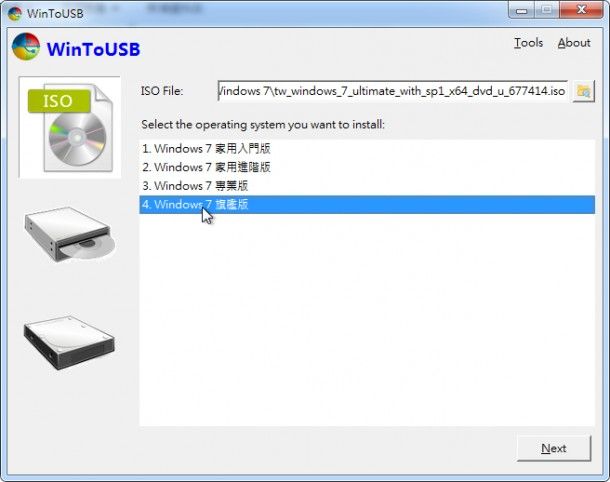This screenshot has height=482, width=610.
Task: Click empty space in the operating system list
Action: point(367,319)
